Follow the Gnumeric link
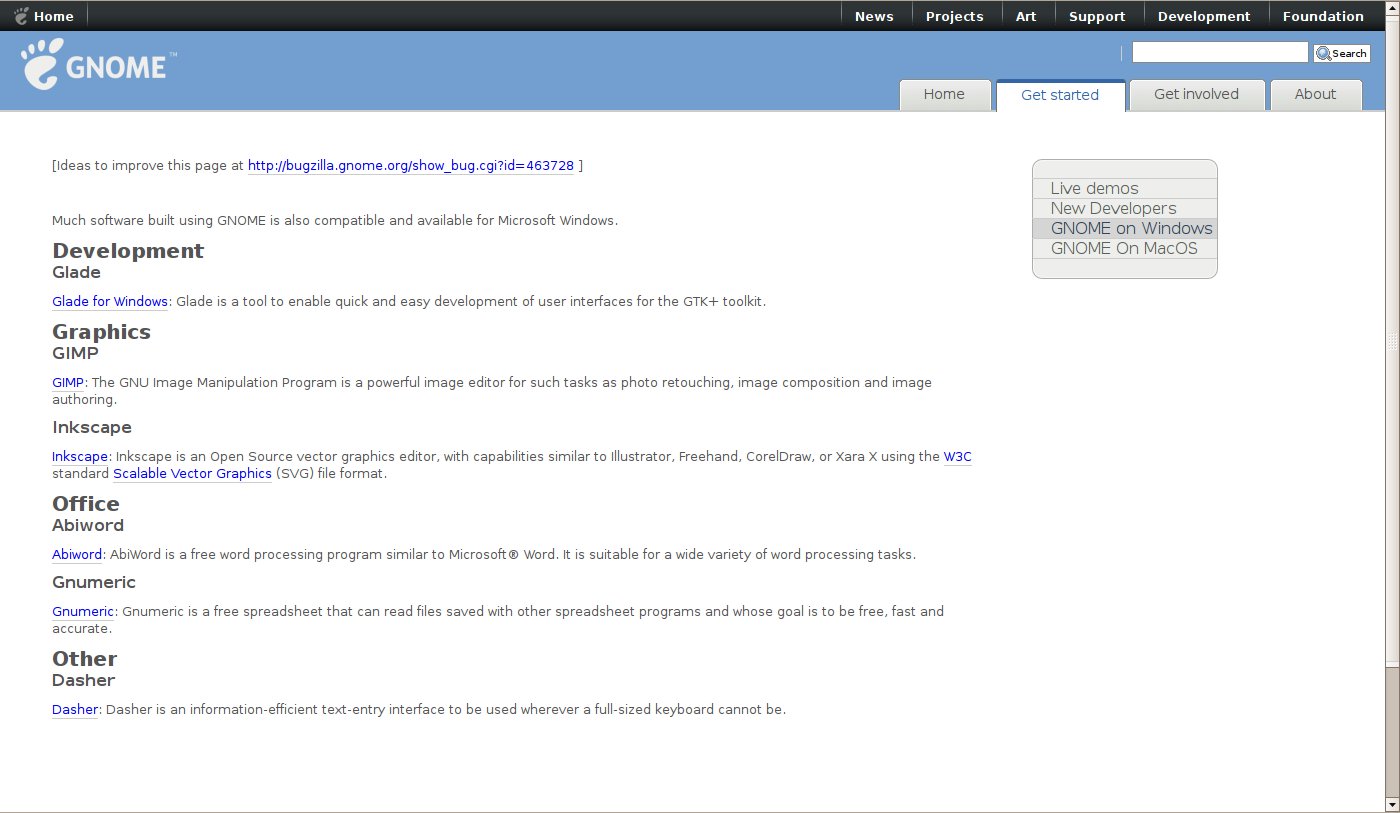Viewport: 1400px width, 813px height. click(83, 612)
